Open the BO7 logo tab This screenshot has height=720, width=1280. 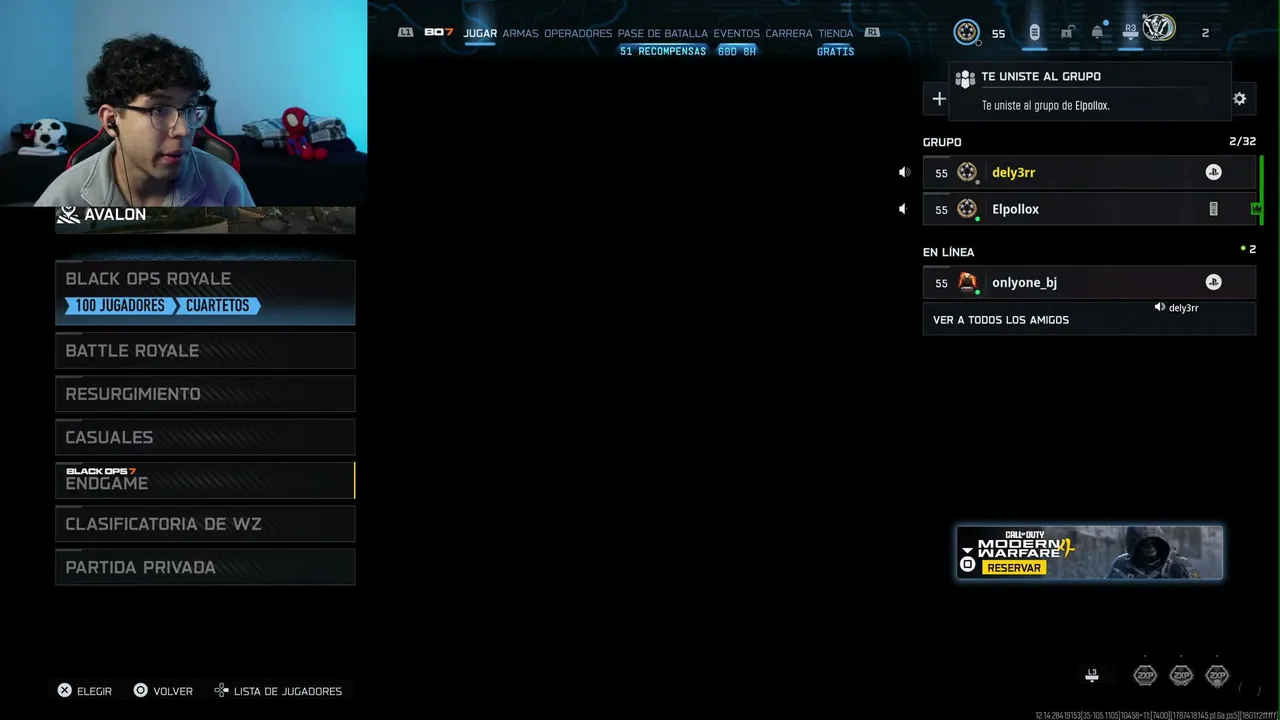coord(439,32)
